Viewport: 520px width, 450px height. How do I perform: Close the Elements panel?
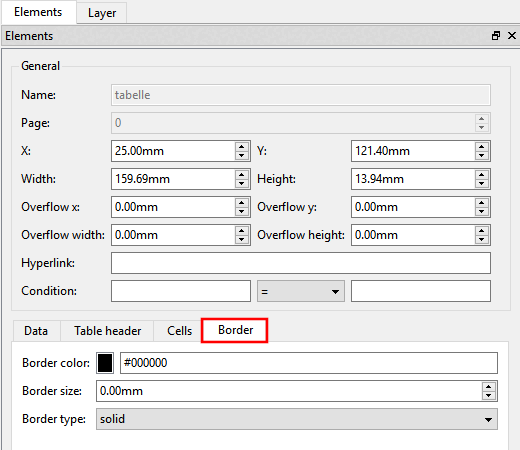click(x=512, y=36)
